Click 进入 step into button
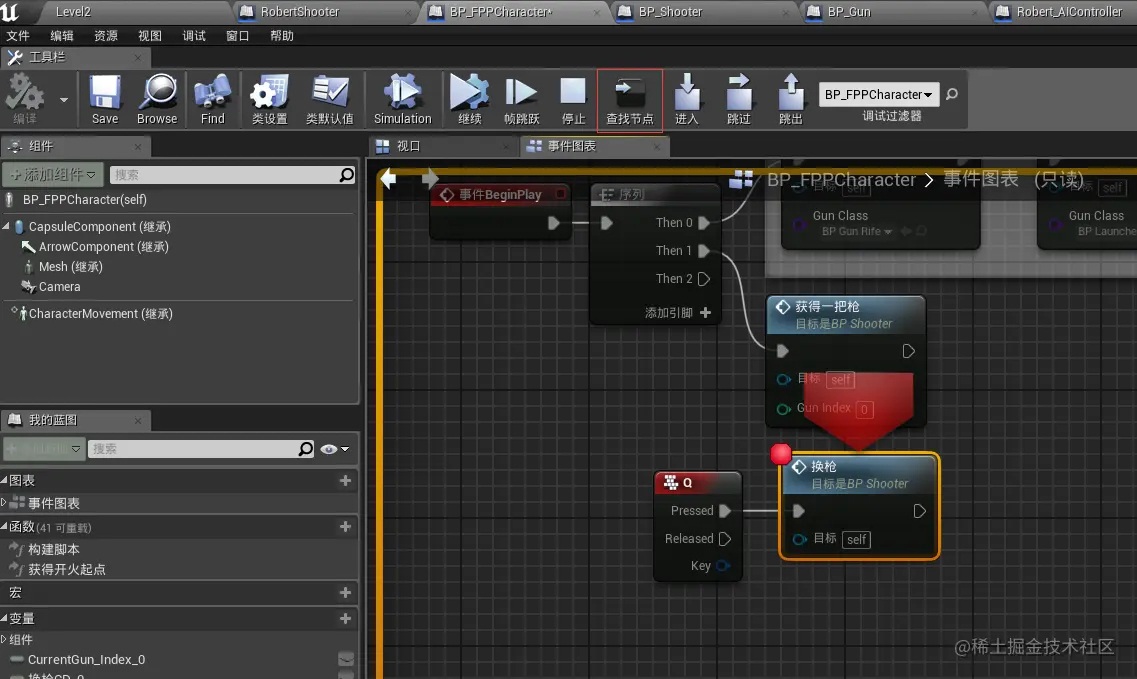1137x679 pixels. (686, 99)
